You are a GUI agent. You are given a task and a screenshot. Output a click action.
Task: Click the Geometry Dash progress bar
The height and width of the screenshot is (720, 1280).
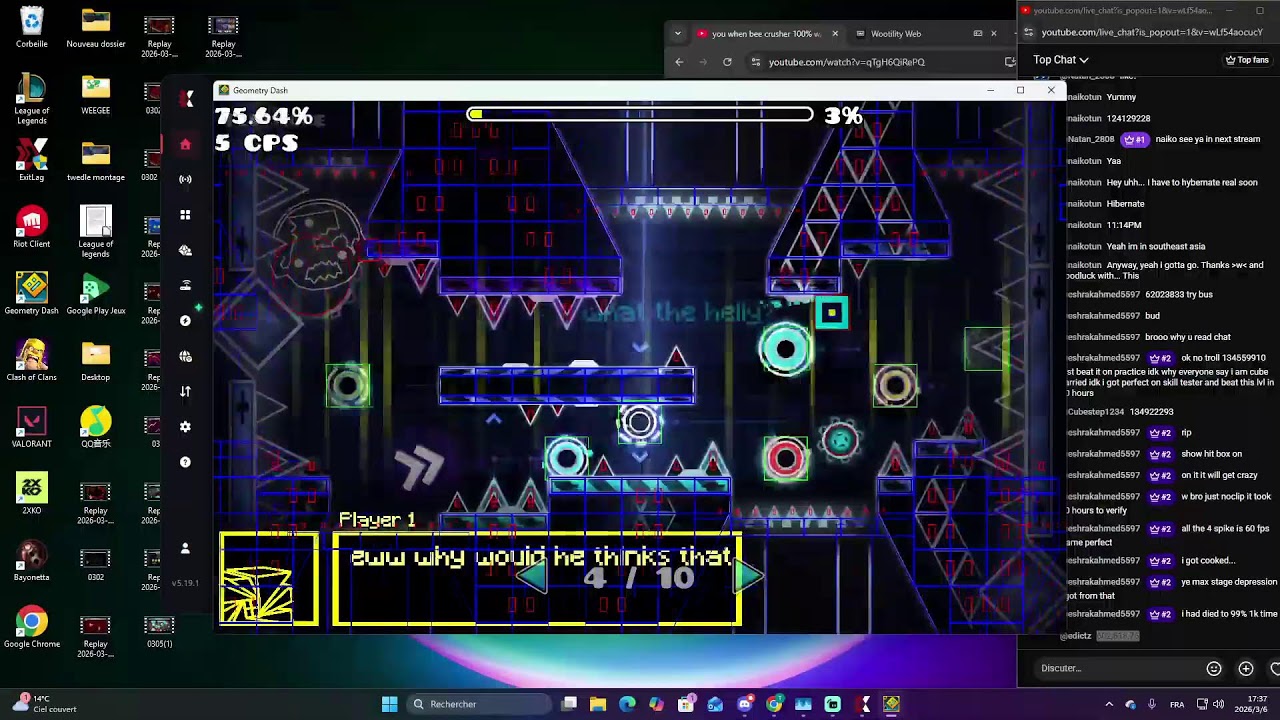click(x=640, y=115)
